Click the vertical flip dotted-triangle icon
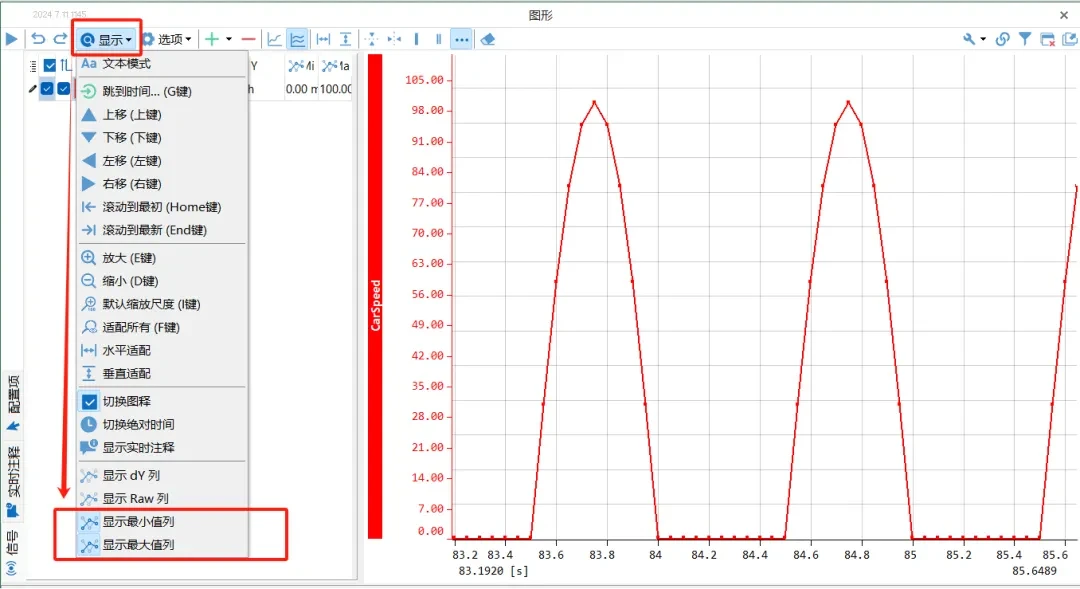The width and height of the screenshot is (1080, 589). pos(372,39)
